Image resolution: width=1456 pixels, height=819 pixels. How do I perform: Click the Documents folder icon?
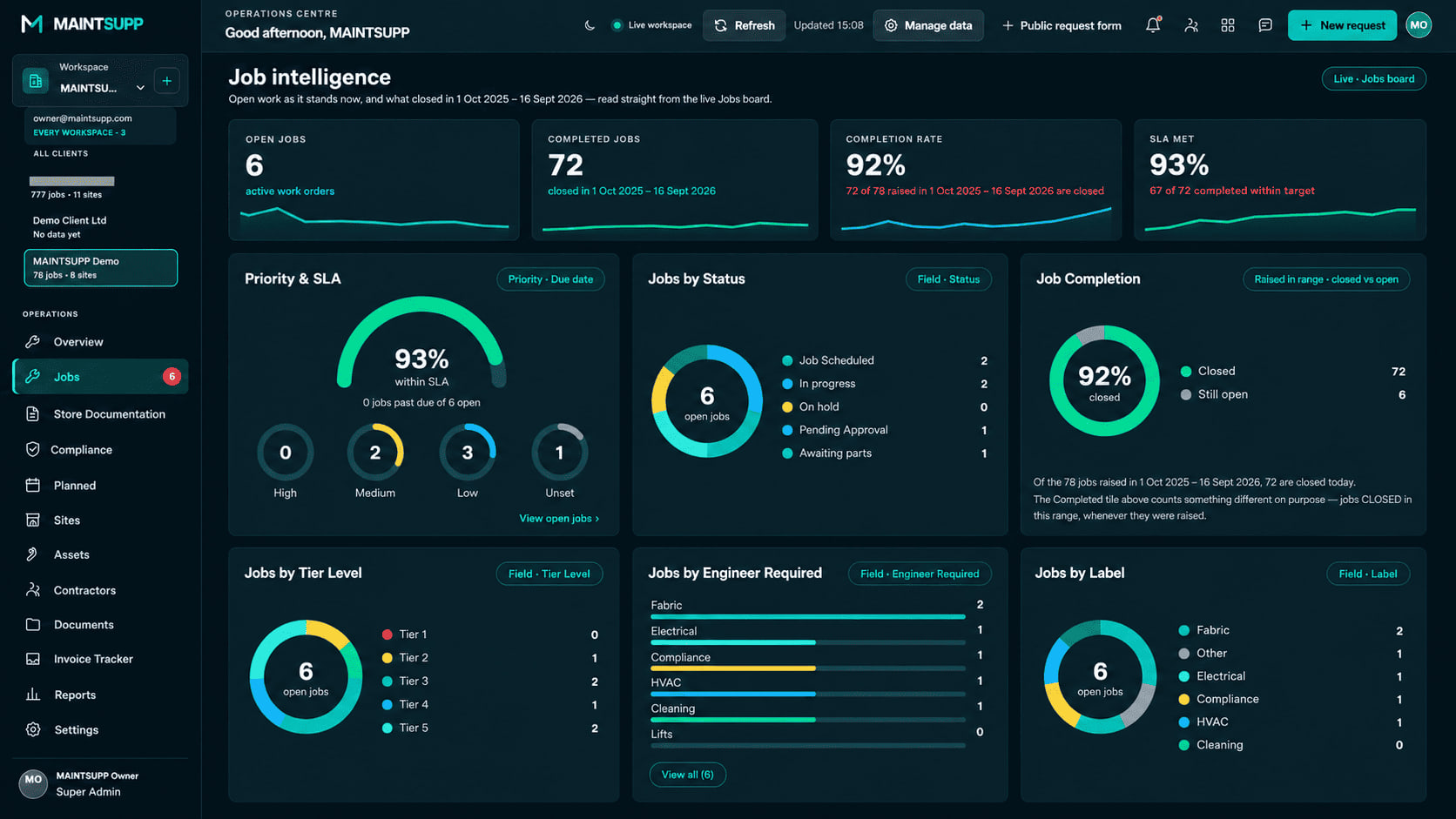(33, 624)
